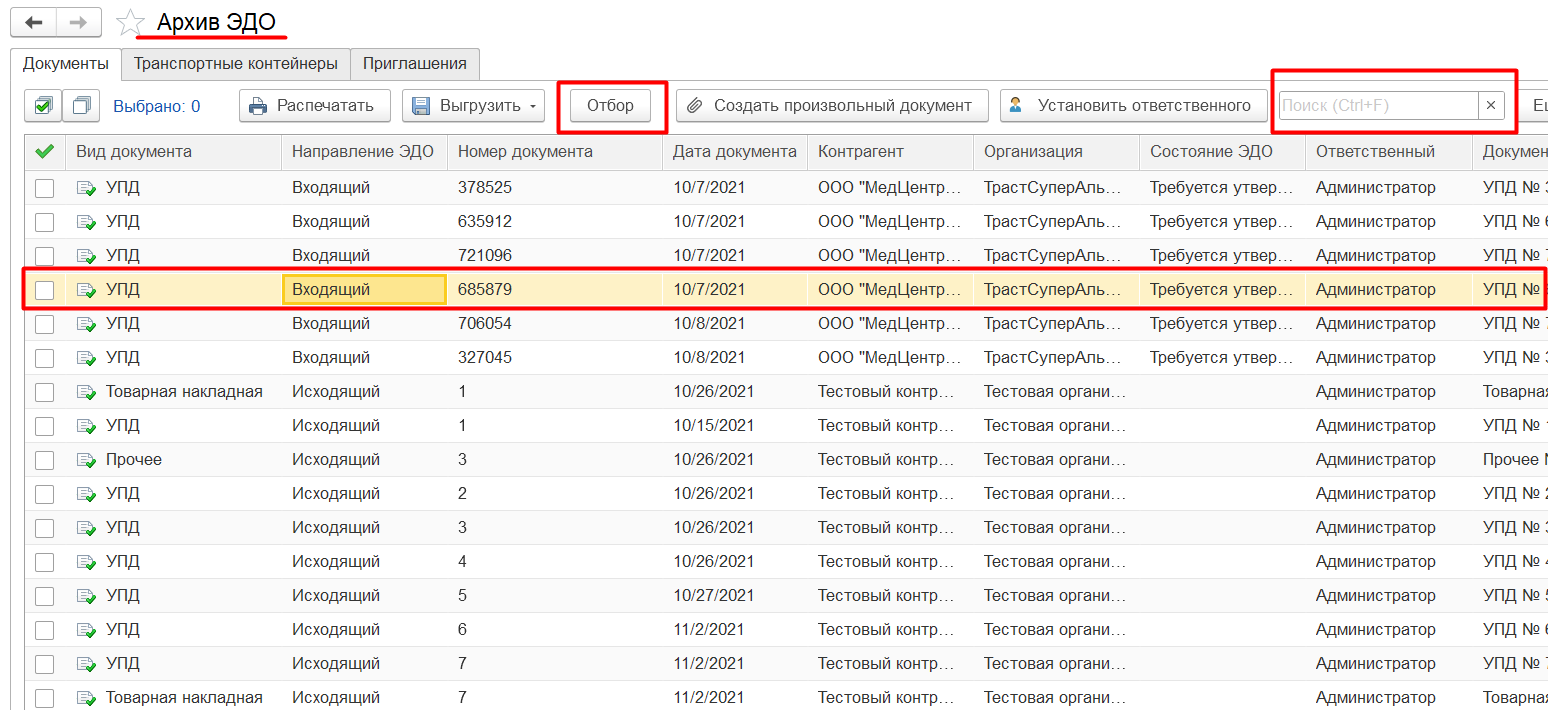Click Установить ответственного button
The width and height of the screenshot is (1548, 710).
point(1135,105)
